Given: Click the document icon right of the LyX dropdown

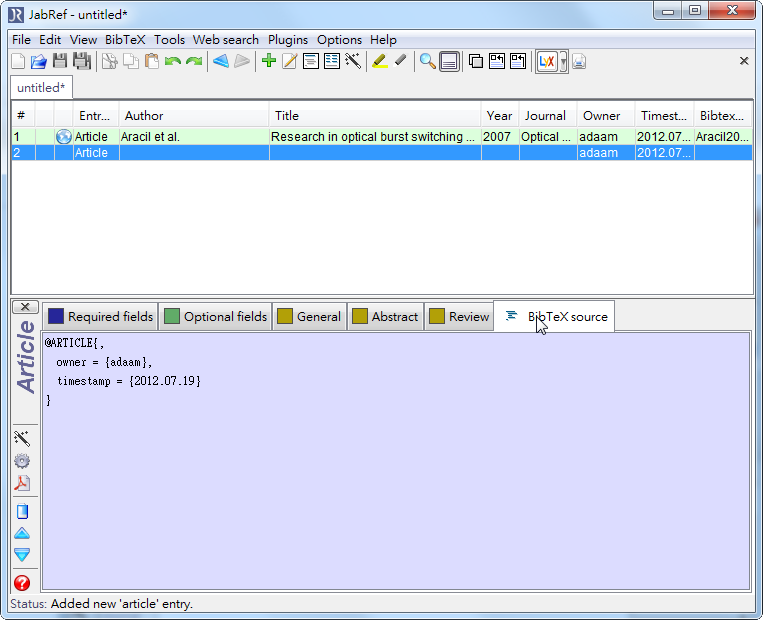Looking at the screenshot, I should [579, 62].
